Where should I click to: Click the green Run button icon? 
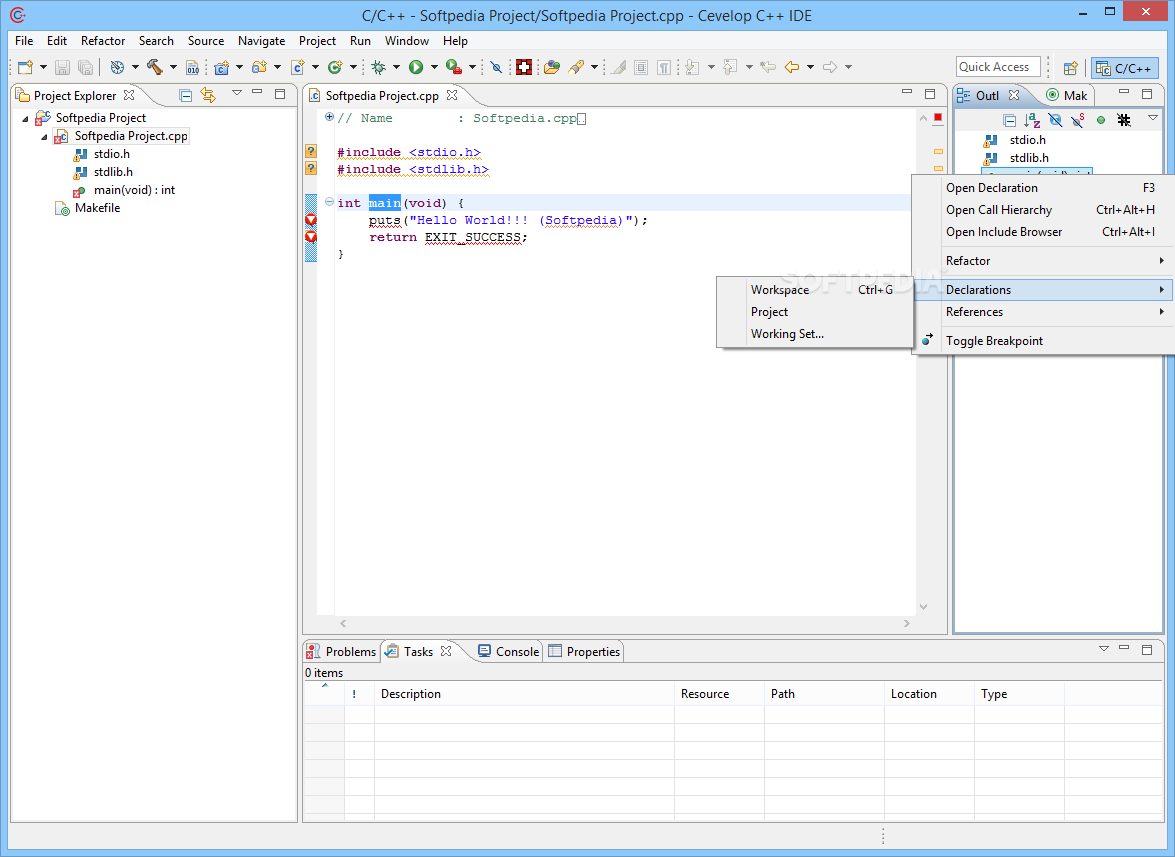point(416,67)
